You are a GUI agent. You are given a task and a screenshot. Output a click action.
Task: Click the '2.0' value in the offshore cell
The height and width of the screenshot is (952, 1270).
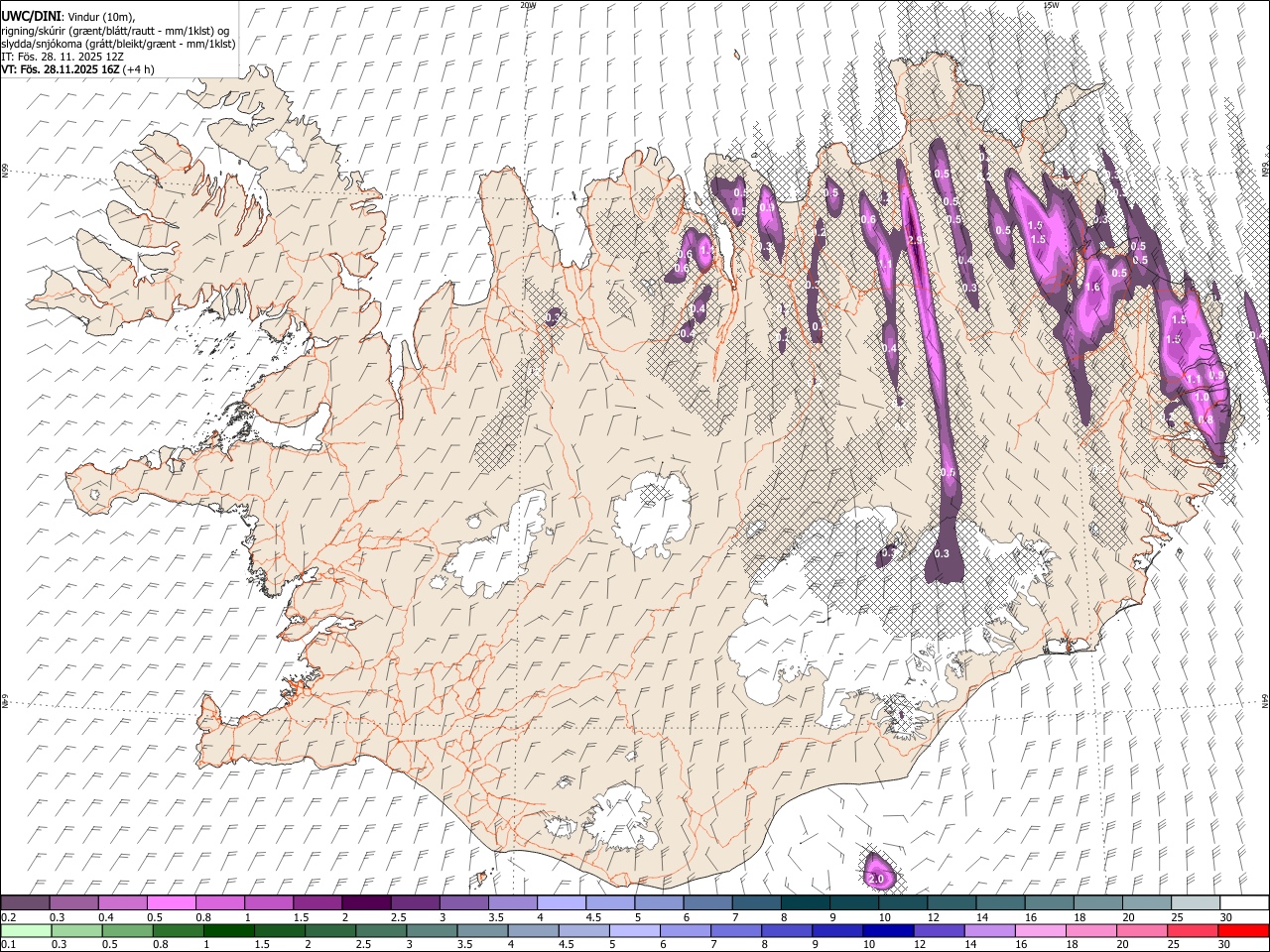[876, 879]
